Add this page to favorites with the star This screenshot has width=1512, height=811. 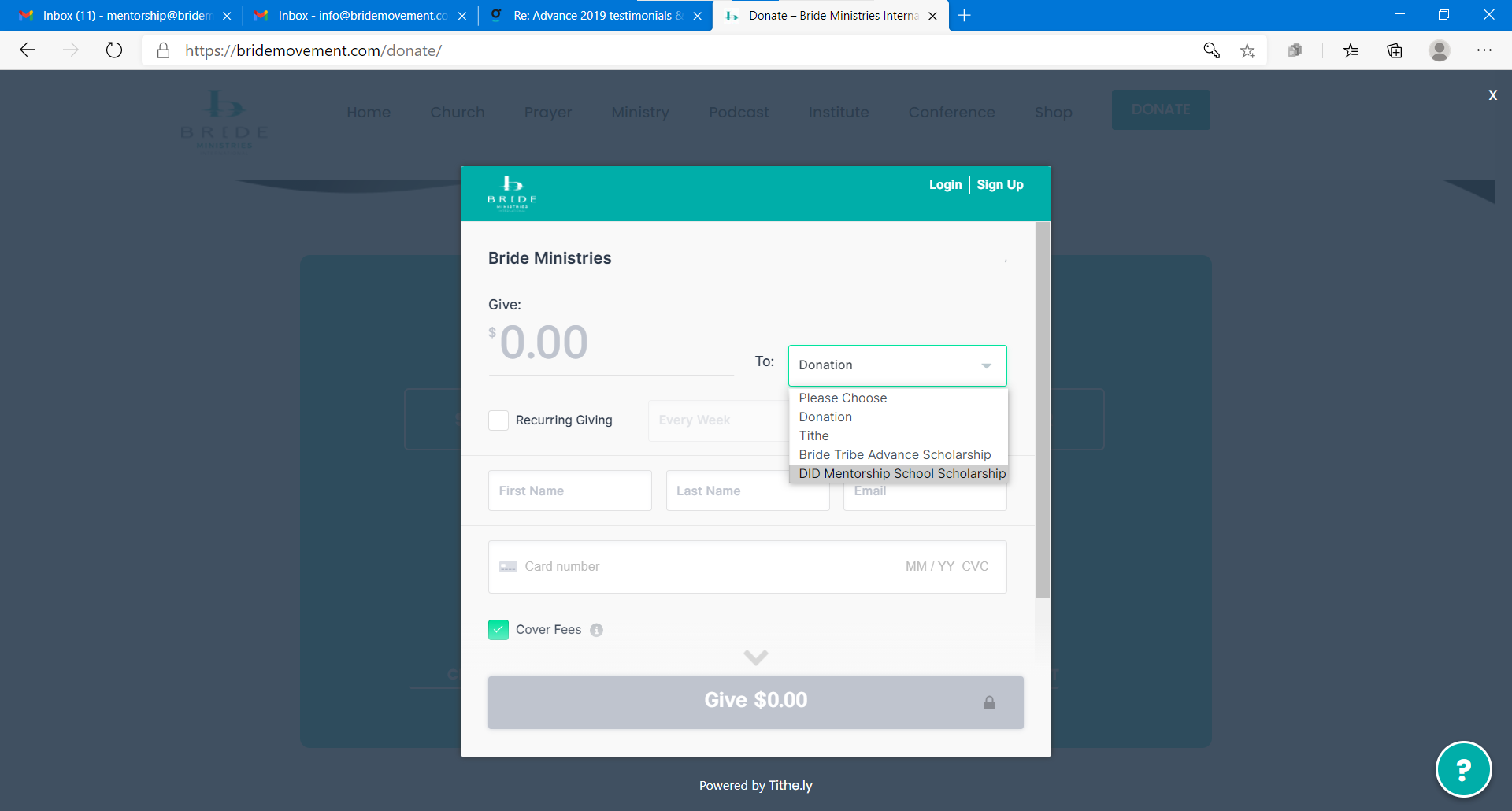pyautogui.click(x=1247, y=50)
